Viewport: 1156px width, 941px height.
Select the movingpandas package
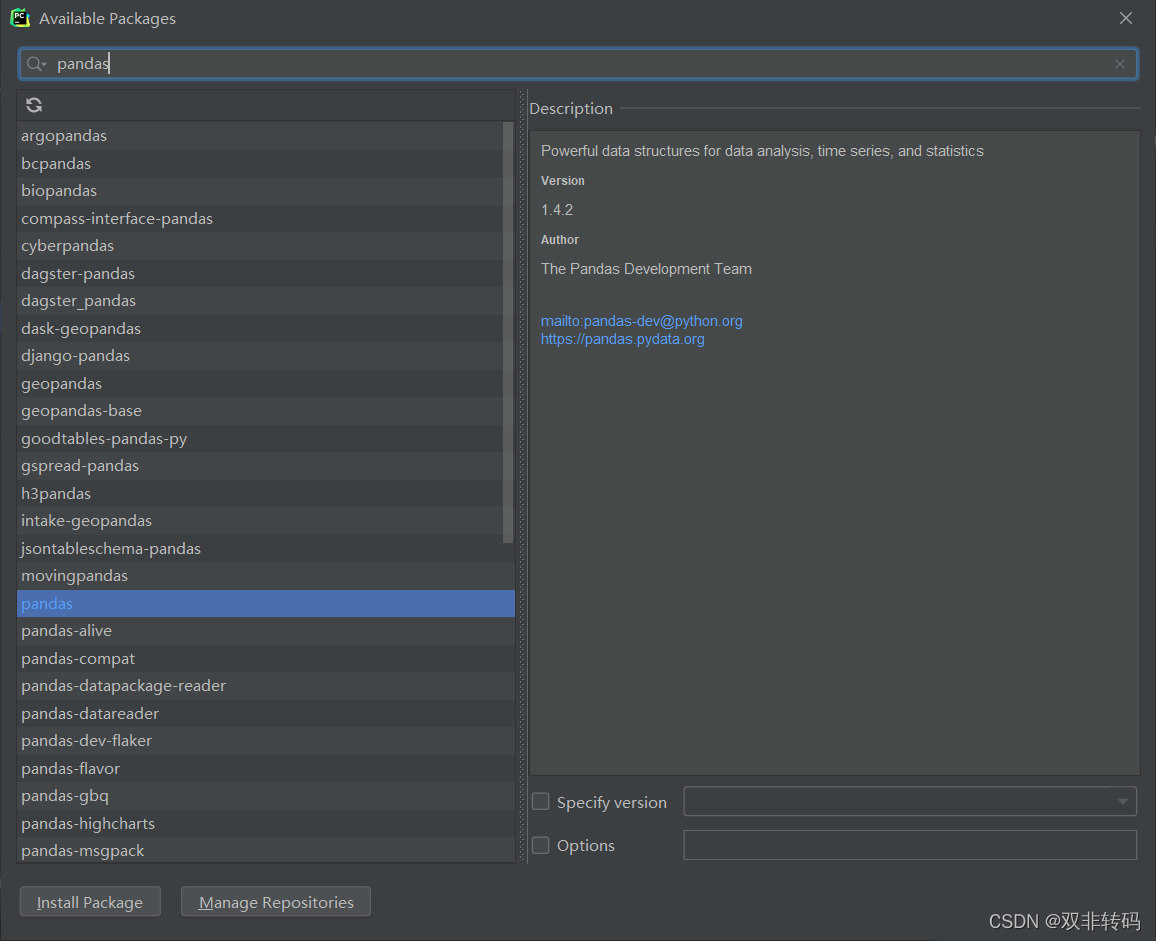tap(265, 576)
